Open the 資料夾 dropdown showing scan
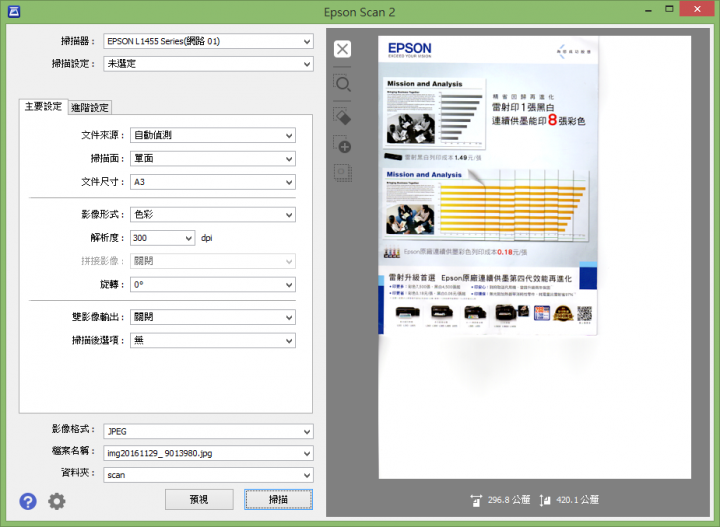The height and width of the screenshot is (527, 720). pyautogui.click(x=208, y=475)
